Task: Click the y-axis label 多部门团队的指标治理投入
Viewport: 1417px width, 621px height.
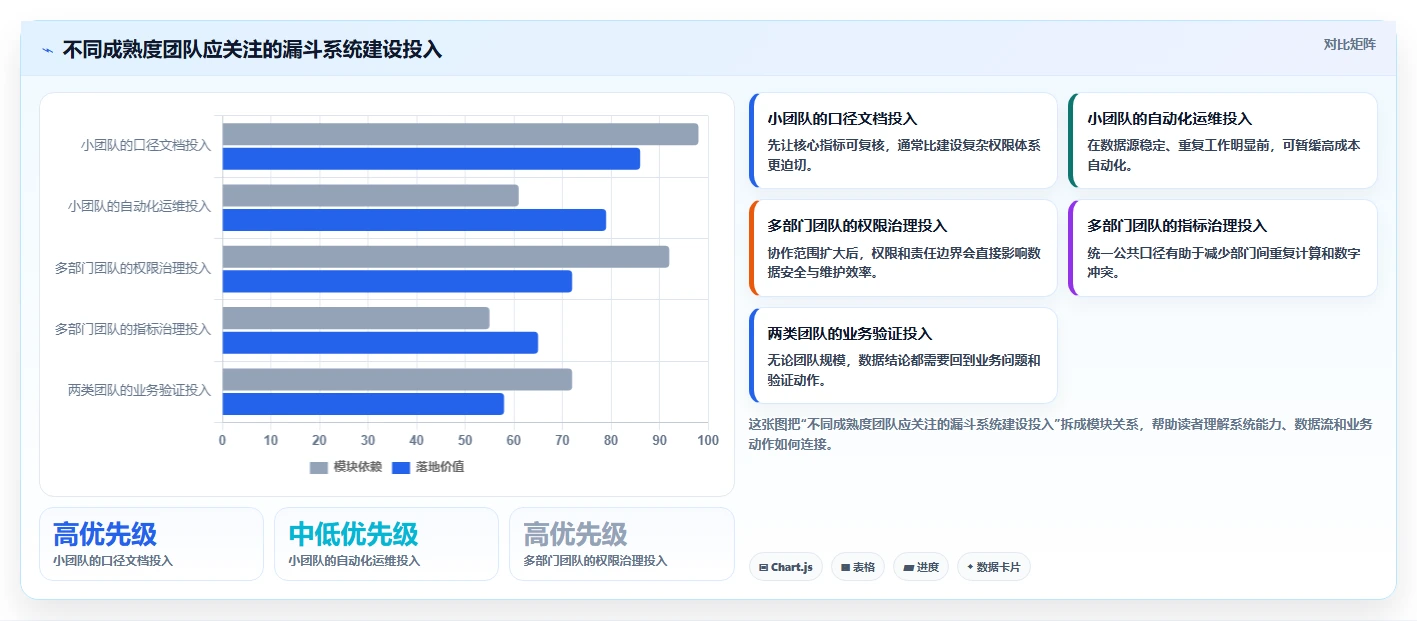Action: click(133, 329)
